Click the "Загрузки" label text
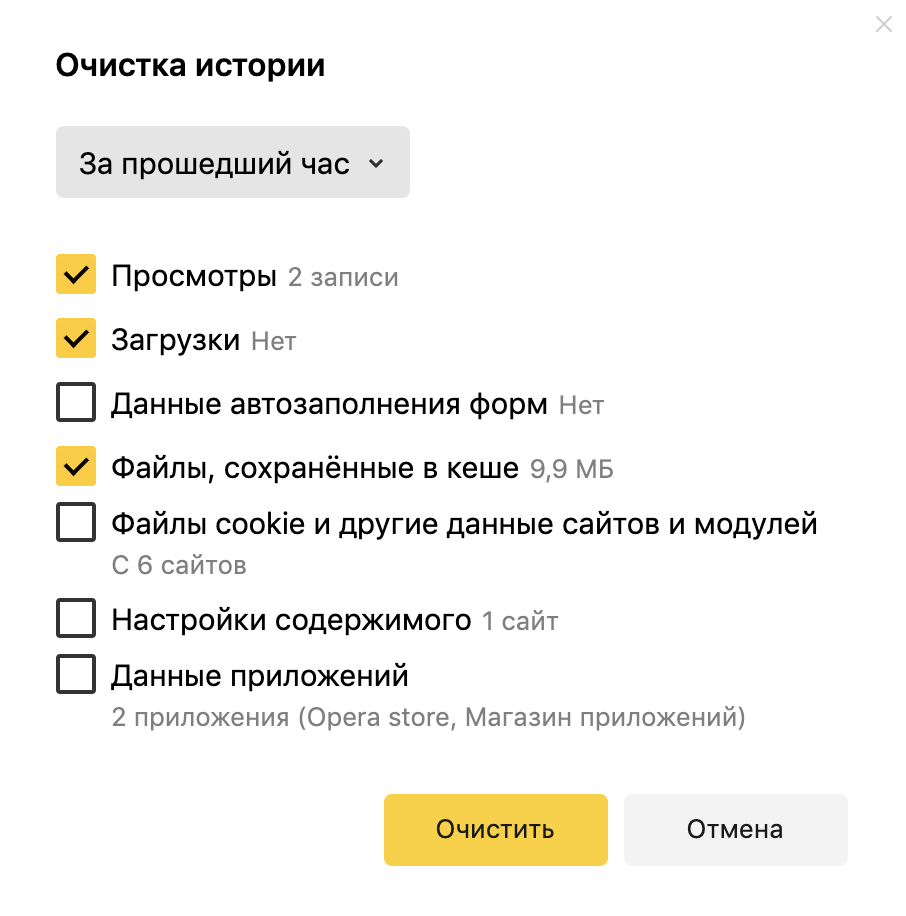 [x=176, y=340]
